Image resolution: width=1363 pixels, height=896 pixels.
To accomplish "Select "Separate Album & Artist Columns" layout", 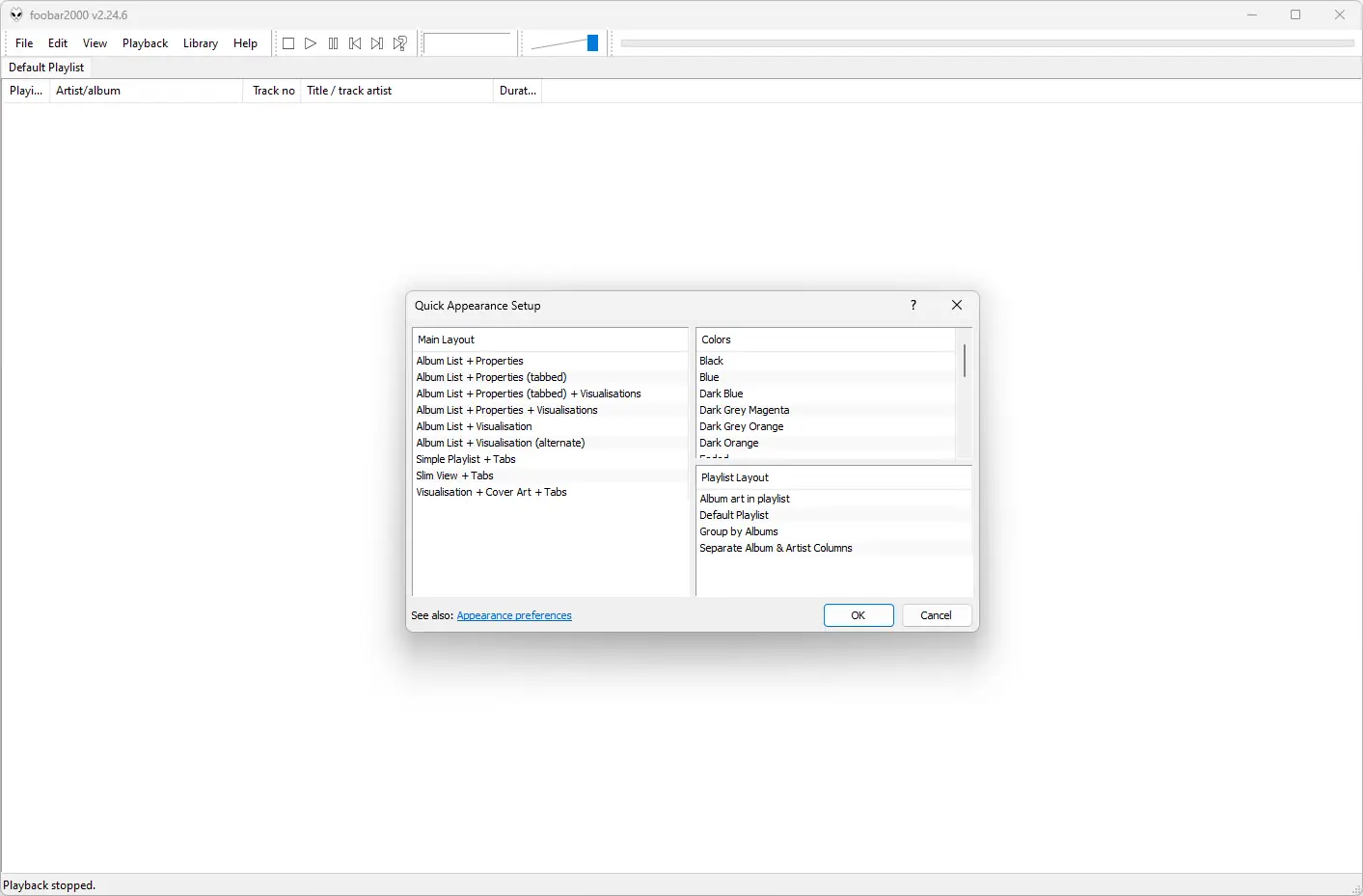I will 834,548.
